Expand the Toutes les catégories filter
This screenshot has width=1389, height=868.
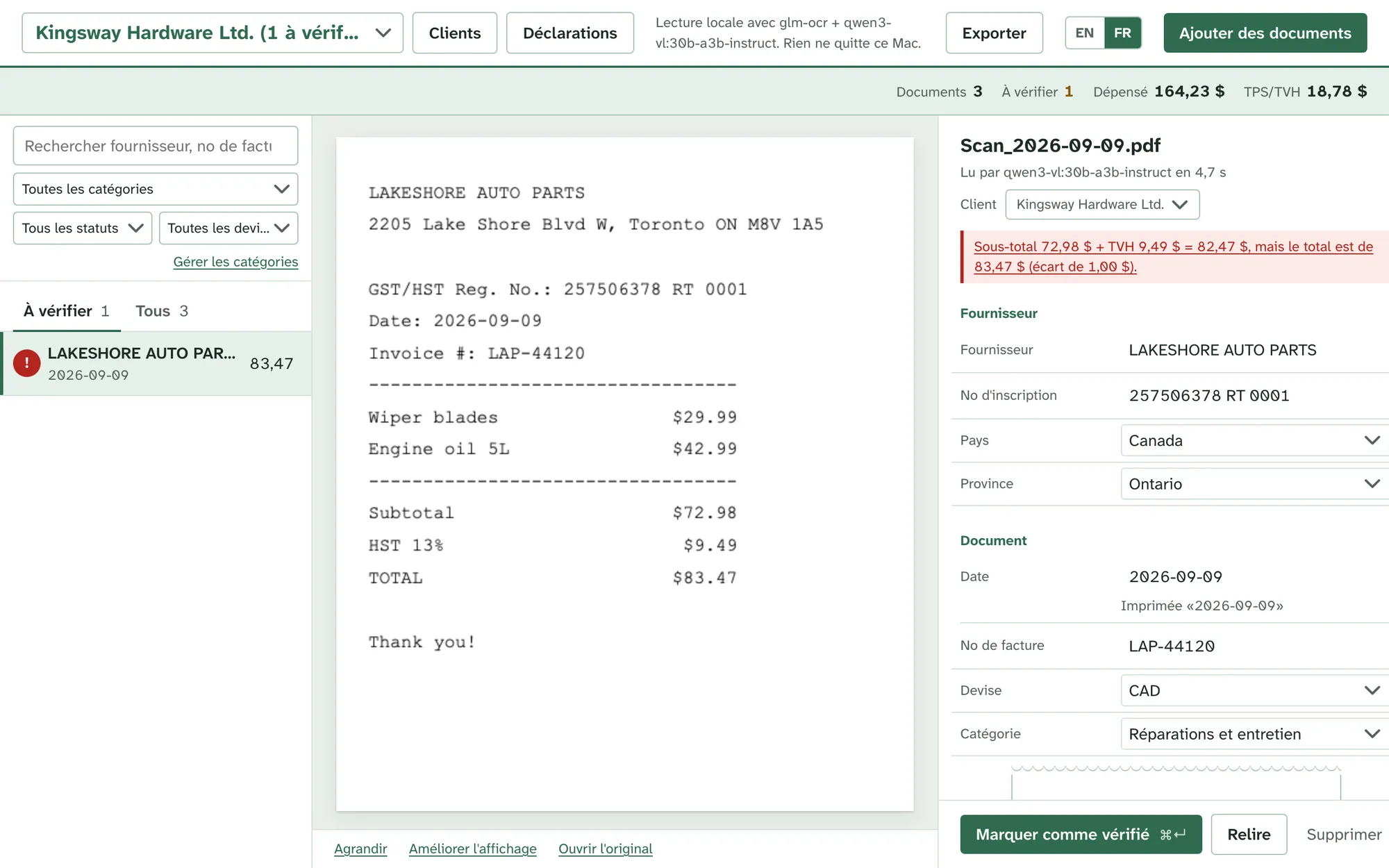tap(156, 189)
